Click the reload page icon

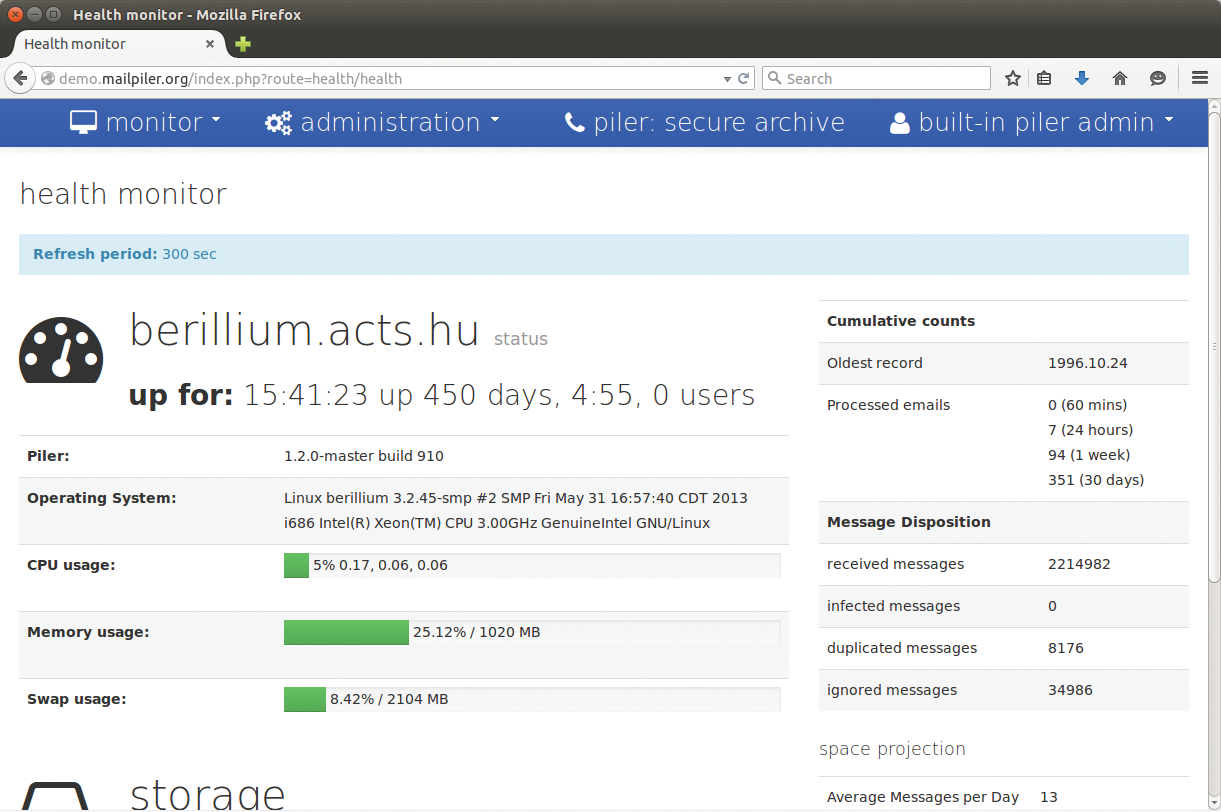point(744,78)
